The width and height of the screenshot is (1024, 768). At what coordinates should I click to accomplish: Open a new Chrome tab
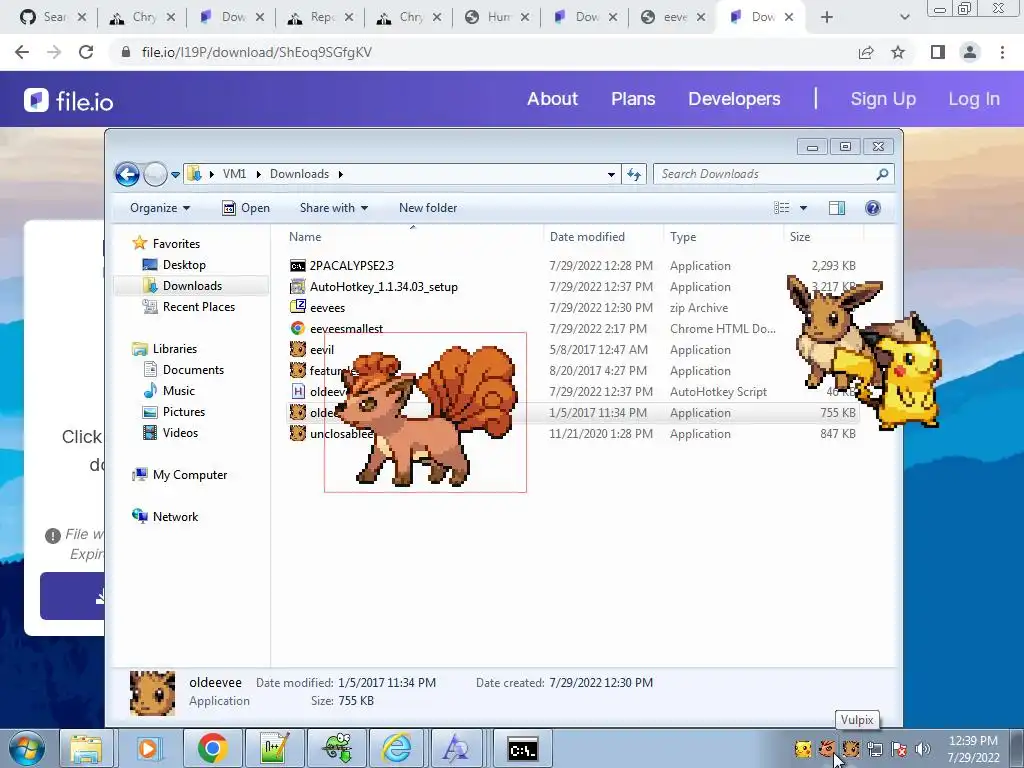click(827, 18)
